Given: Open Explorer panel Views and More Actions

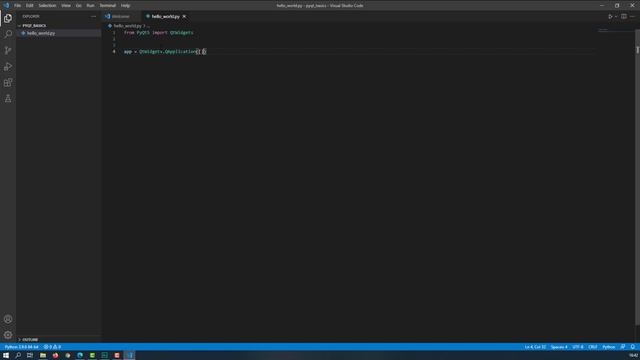Looking at the screenshot, I should (93, 16).
